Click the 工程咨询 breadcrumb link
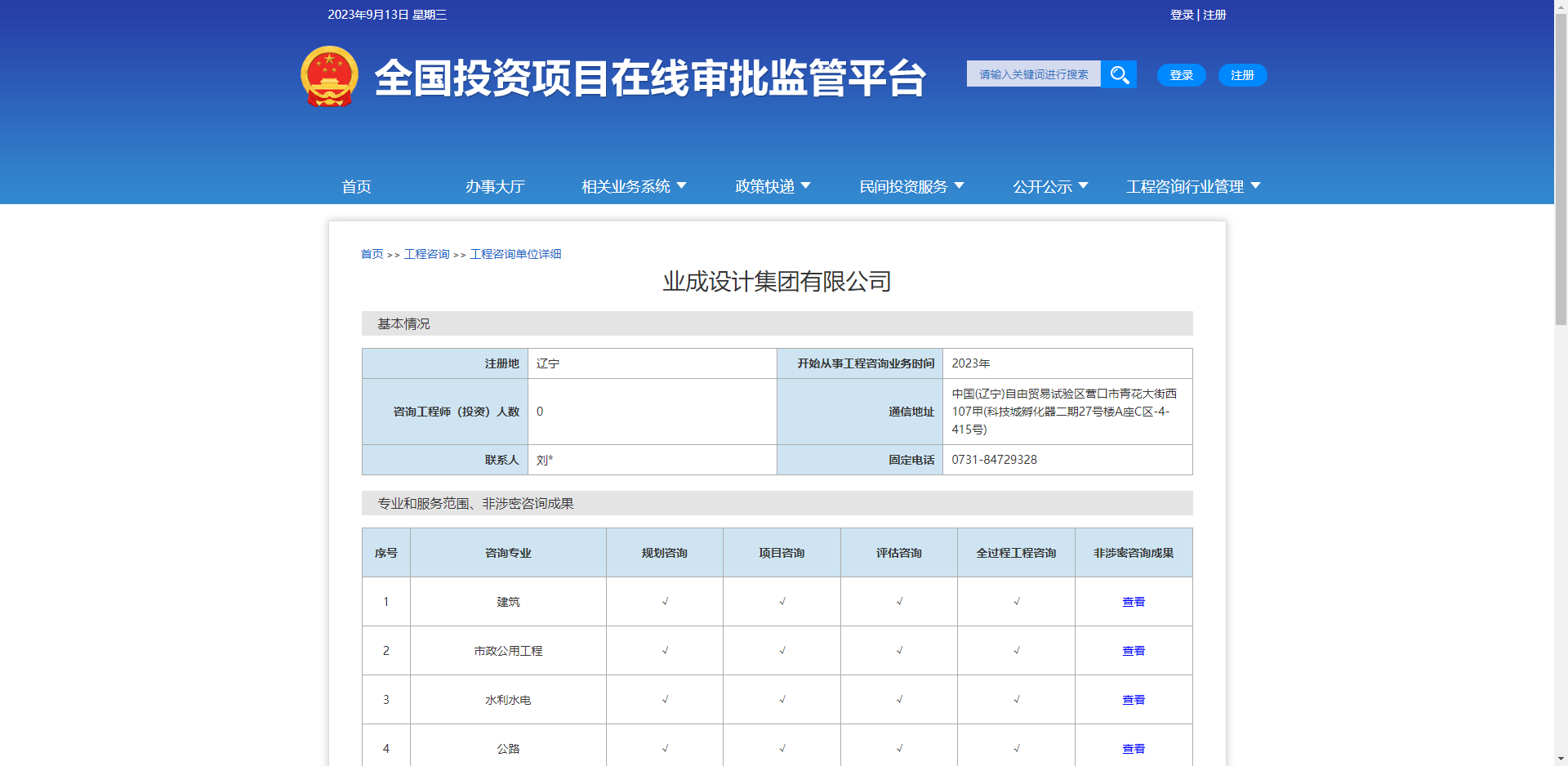 [x=425, y=254]
